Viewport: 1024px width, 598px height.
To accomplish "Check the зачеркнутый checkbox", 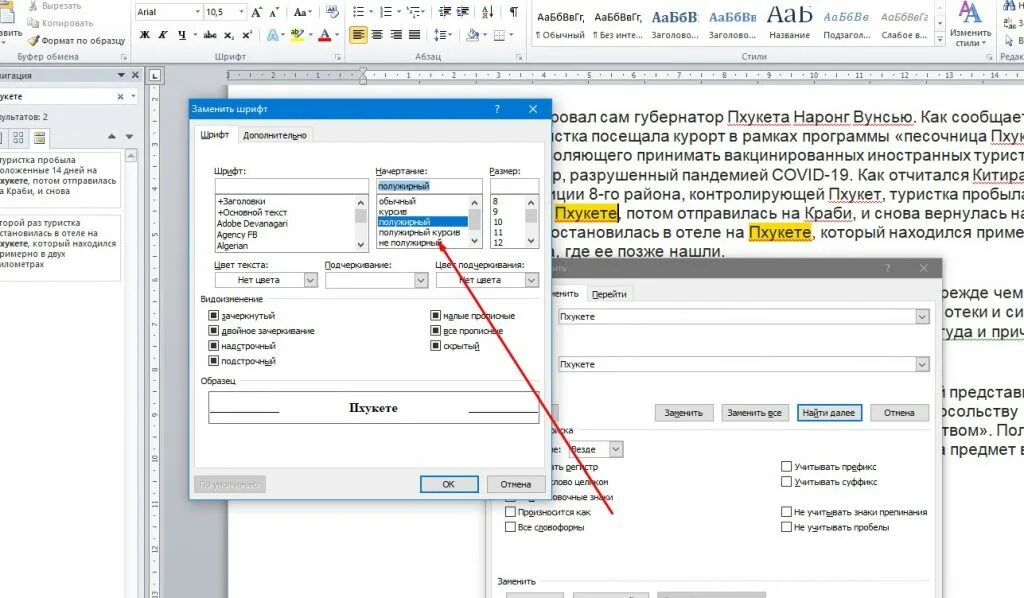I will [x=213, y=315].
